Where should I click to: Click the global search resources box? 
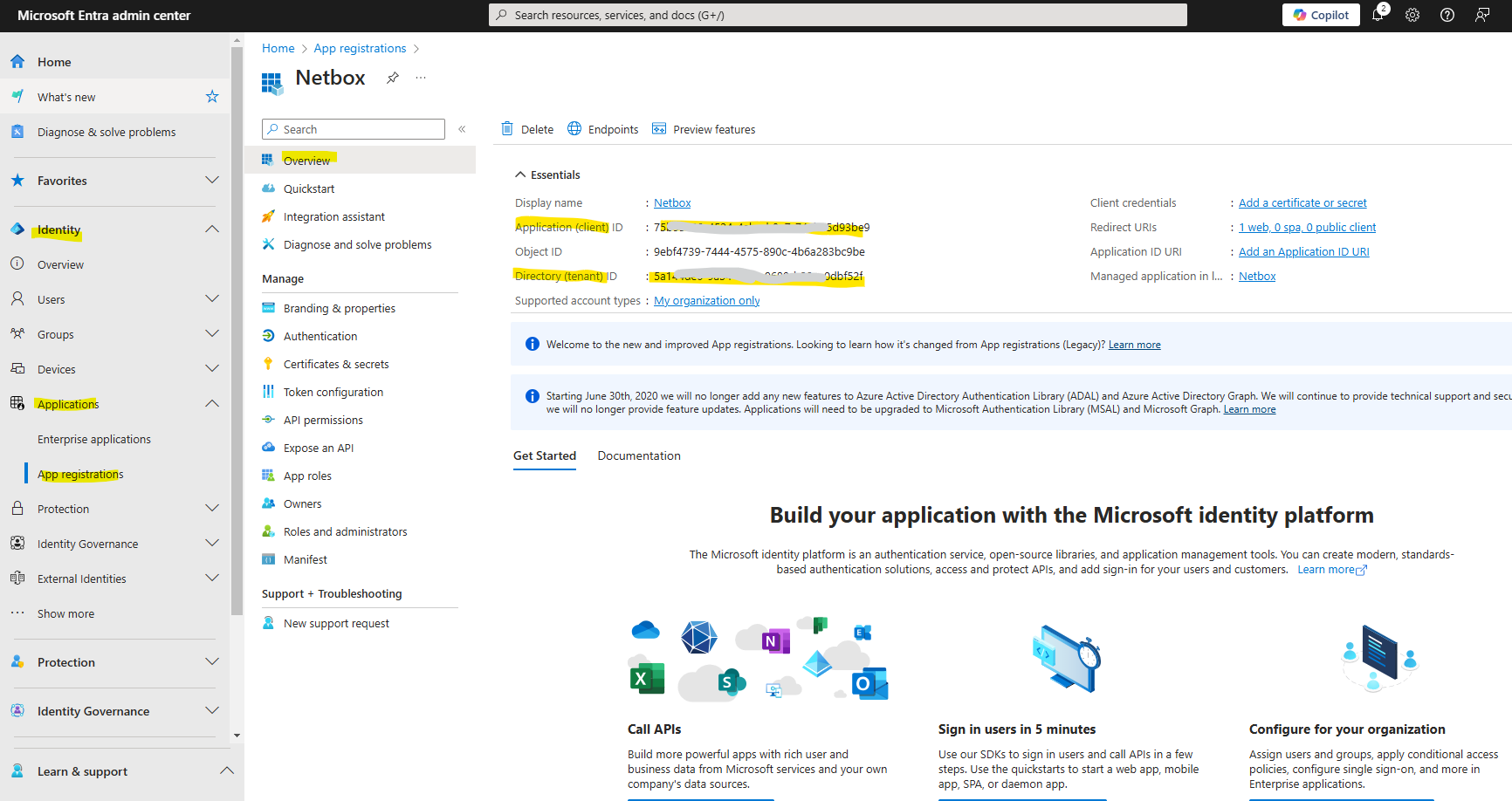838,15
